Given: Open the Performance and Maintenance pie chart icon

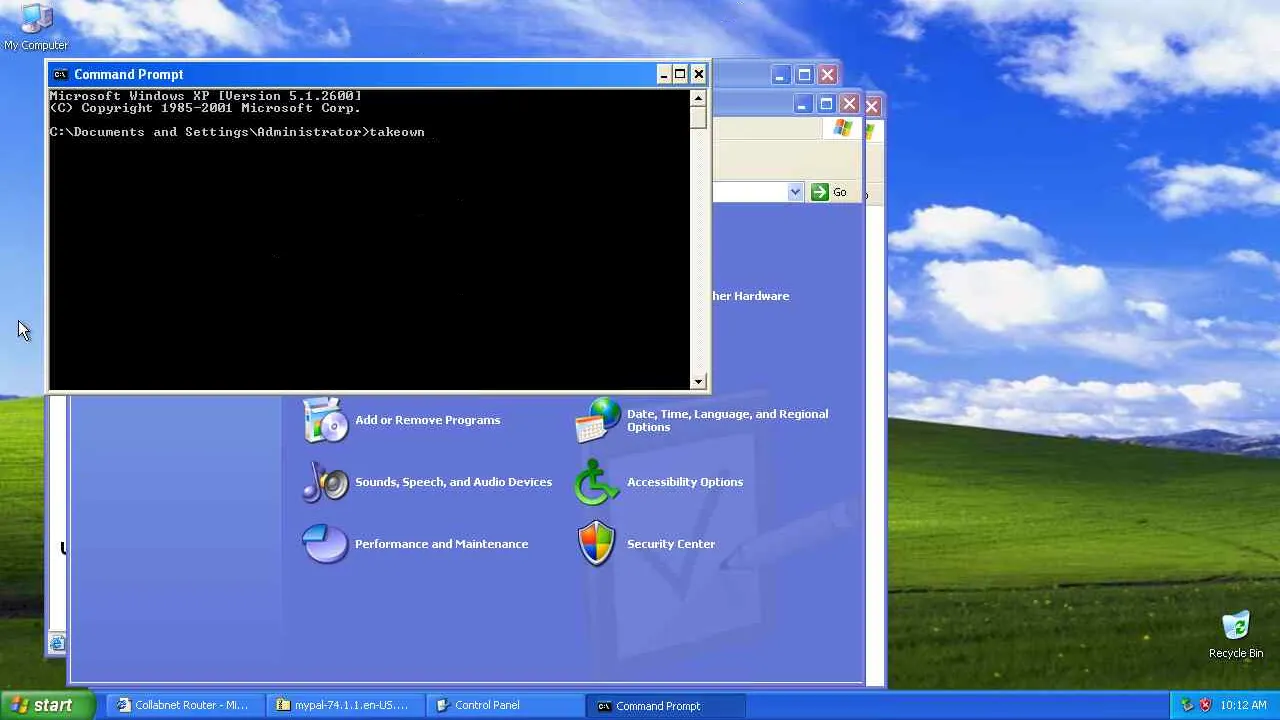Looking at the screenshot, I should point(325,544).
